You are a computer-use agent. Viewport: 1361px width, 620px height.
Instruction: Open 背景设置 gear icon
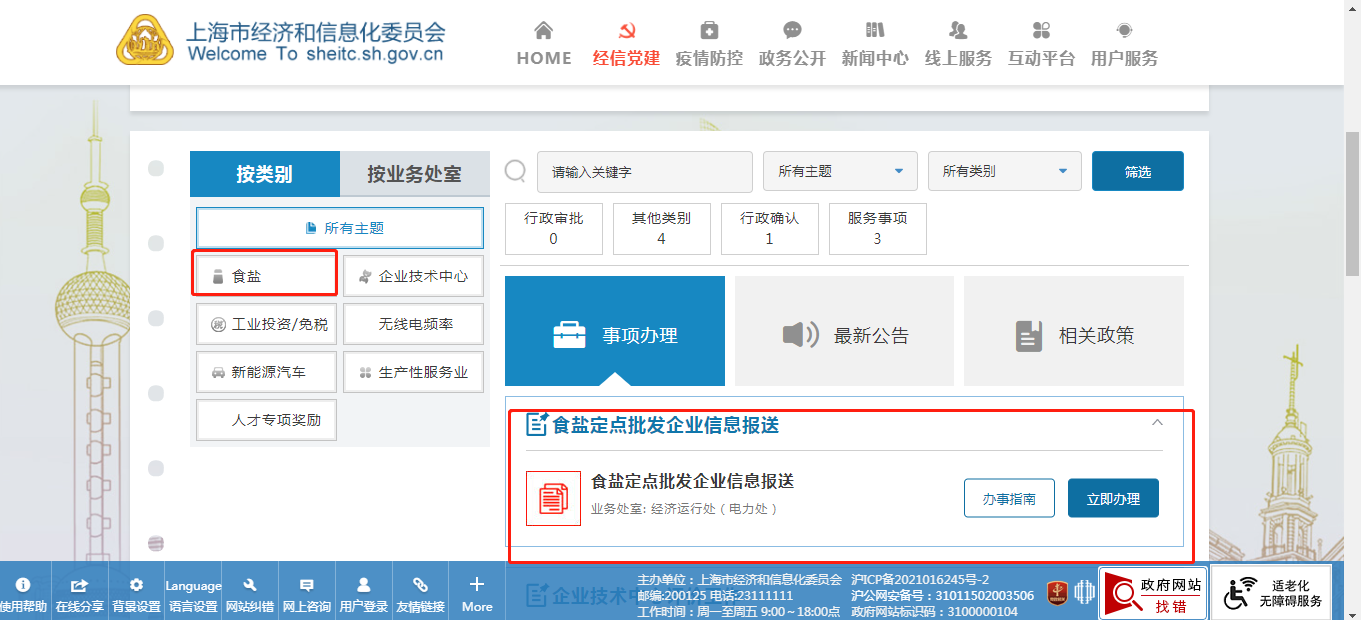pyautogui.click(x=136, y=585)
